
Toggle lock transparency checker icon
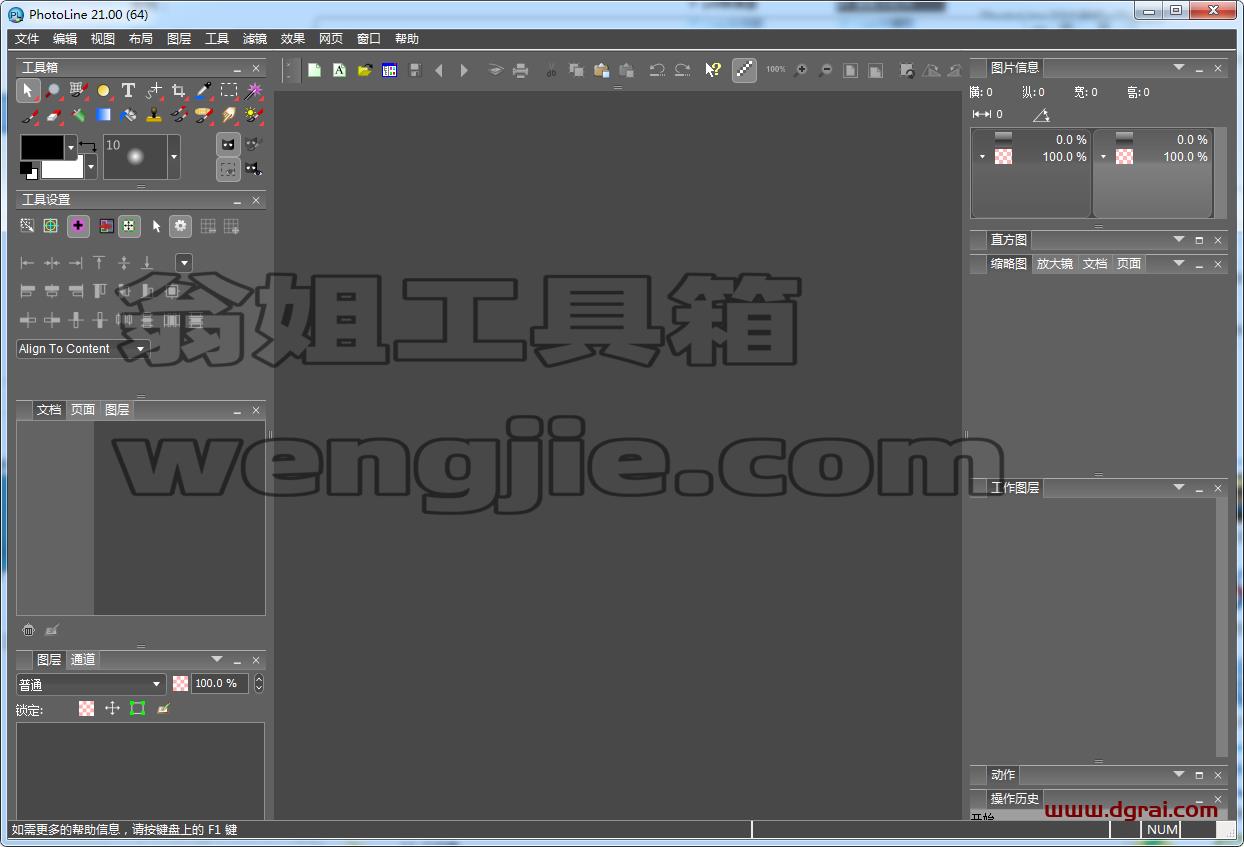(87, 708)
